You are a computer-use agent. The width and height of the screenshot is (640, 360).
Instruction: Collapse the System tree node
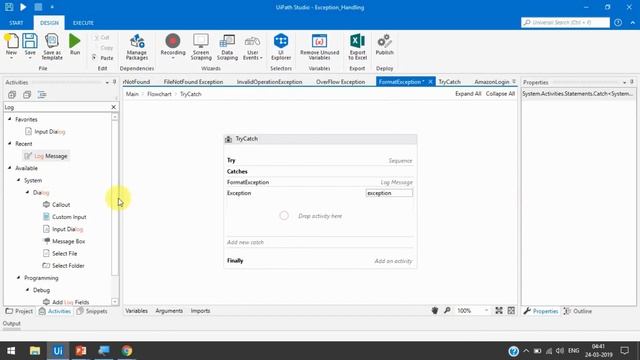tap(19, 180)
